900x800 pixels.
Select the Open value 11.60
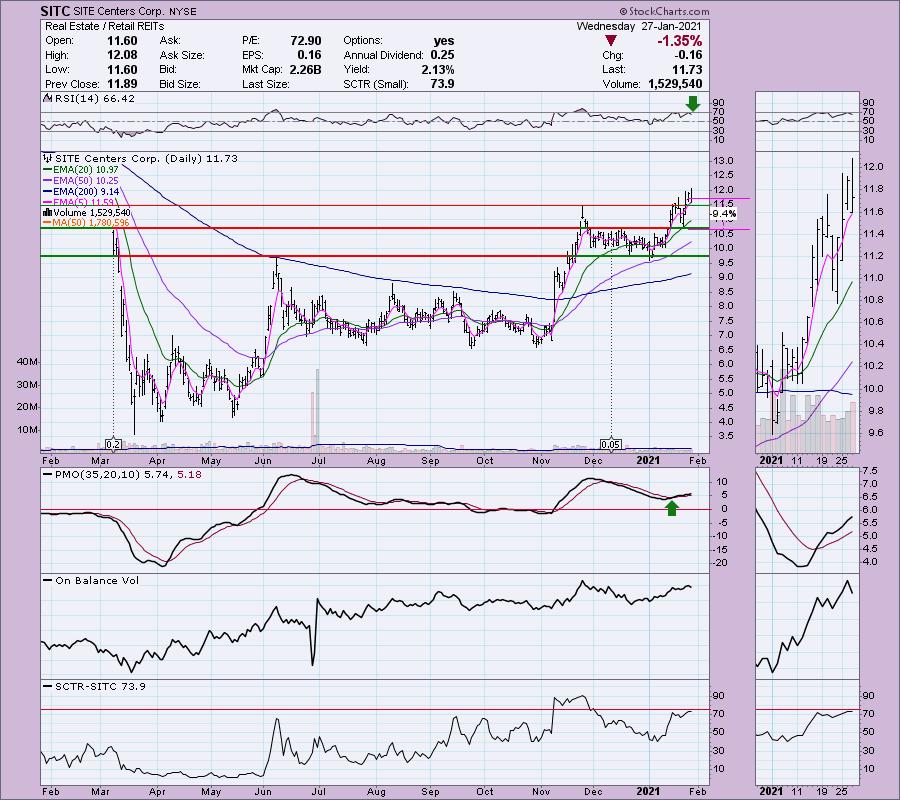[122, 41]
